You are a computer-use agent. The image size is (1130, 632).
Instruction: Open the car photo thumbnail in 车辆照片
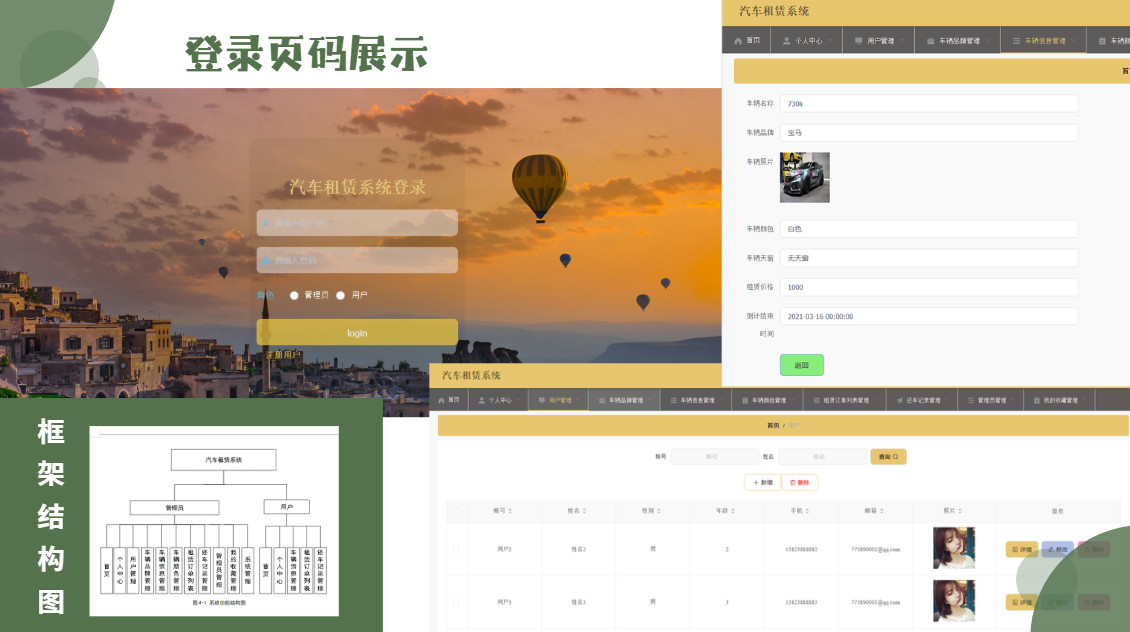point(805,177)
